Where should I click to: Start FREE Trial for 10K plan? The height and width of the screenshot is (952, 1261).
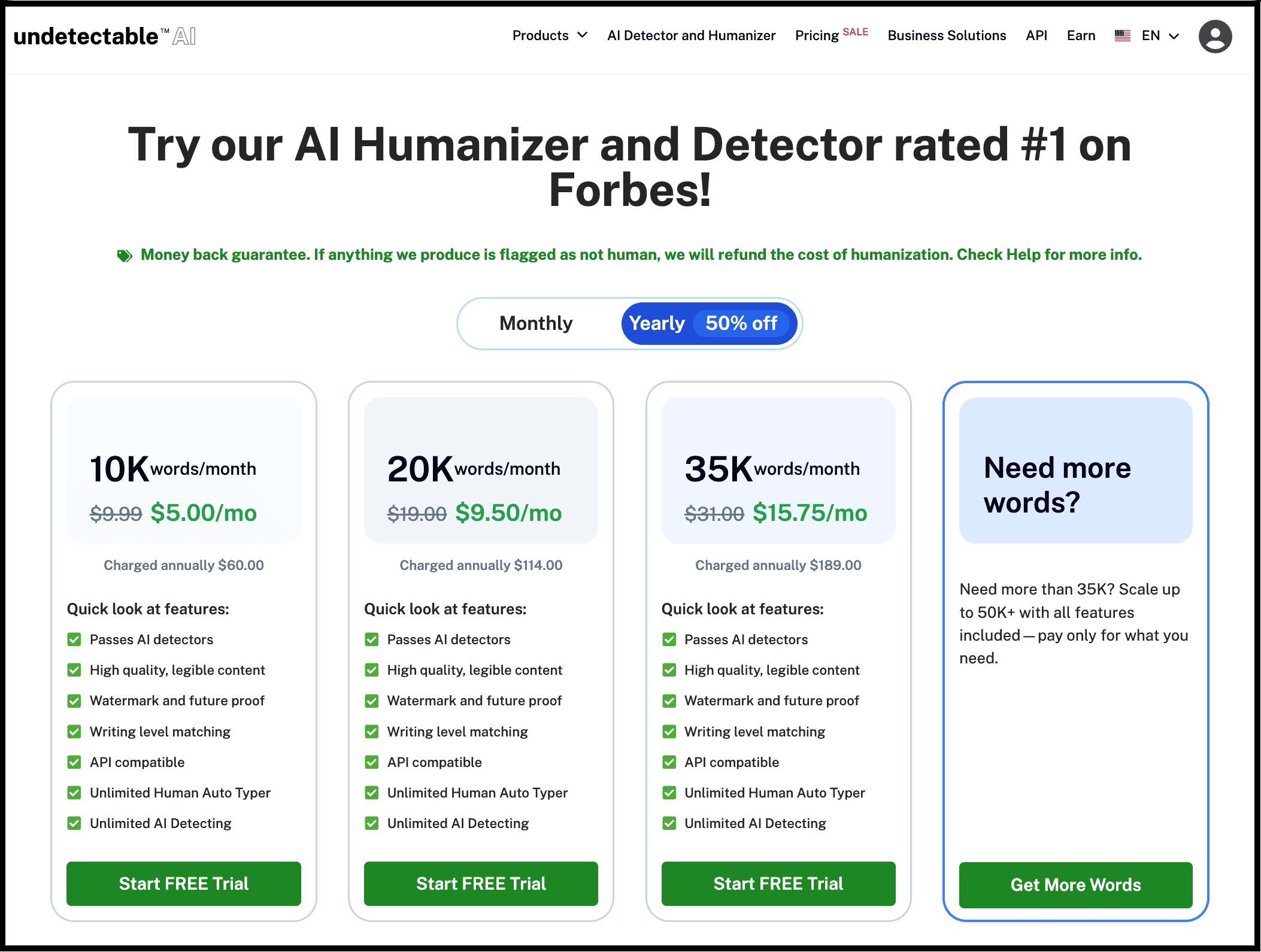[x=184, y=884]
